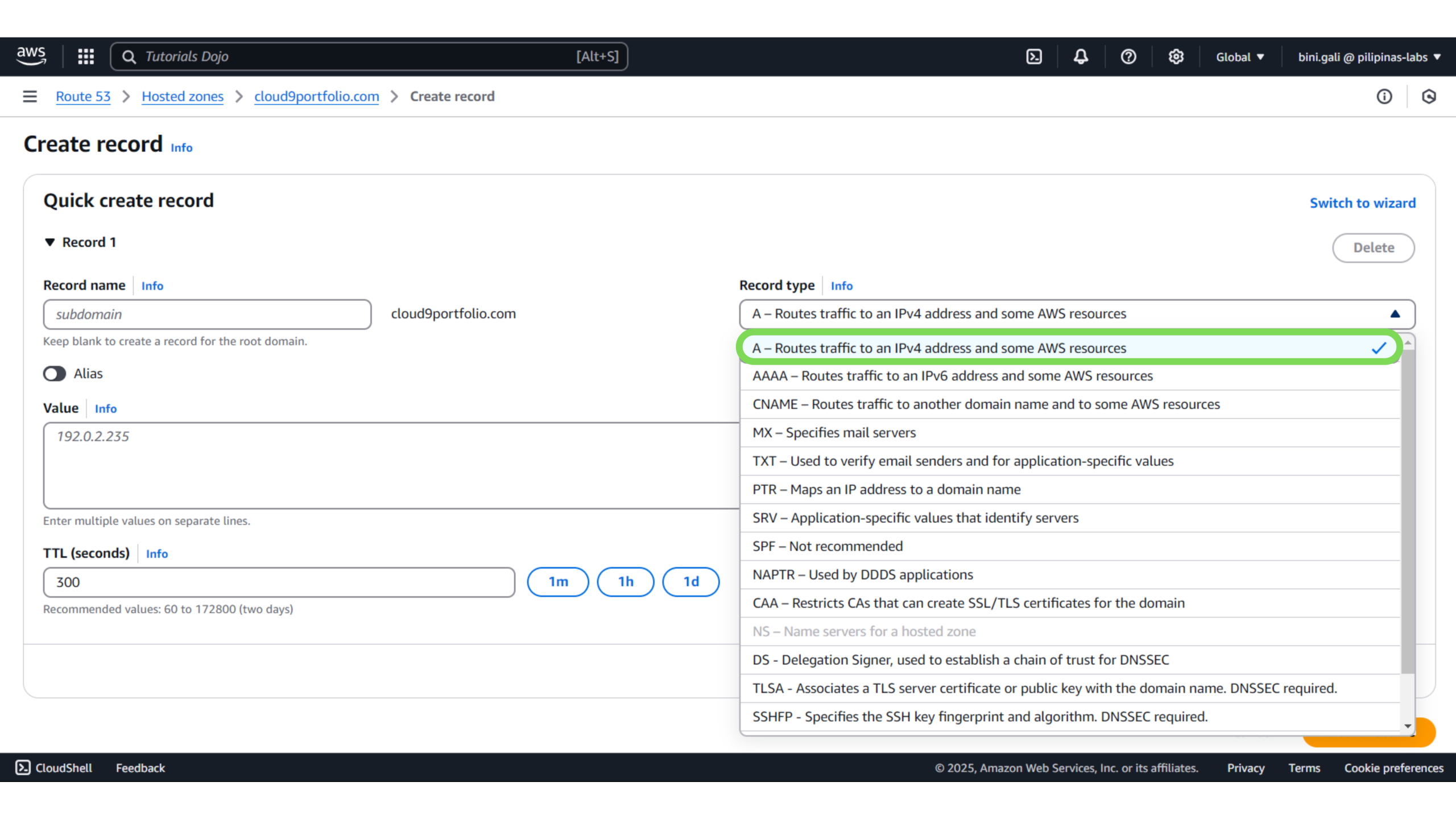Choose the TXT record type option
Viewport: 1456px width, 819px height.
coord(962,461)
